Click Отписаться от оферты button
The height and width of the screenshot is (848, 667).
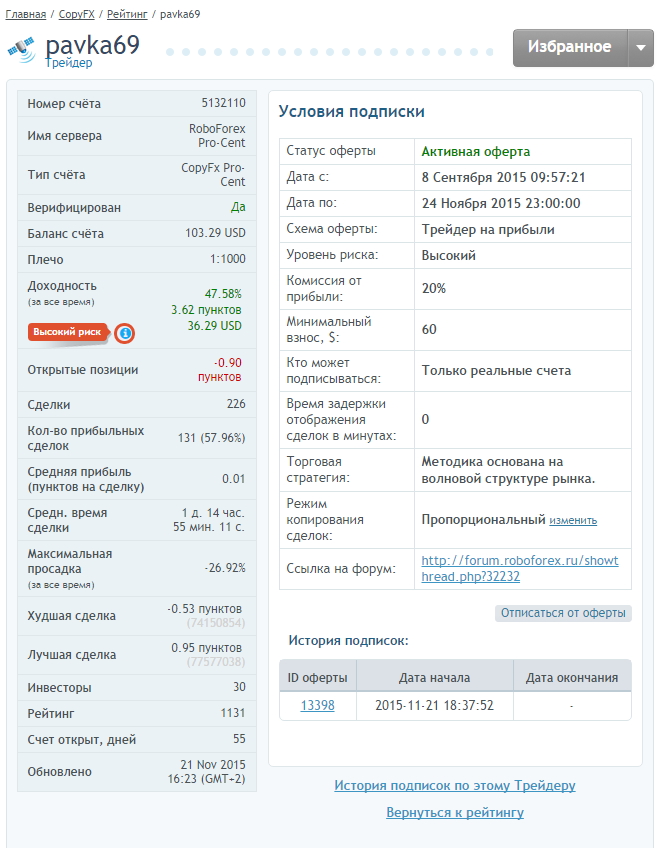(563, 613)
